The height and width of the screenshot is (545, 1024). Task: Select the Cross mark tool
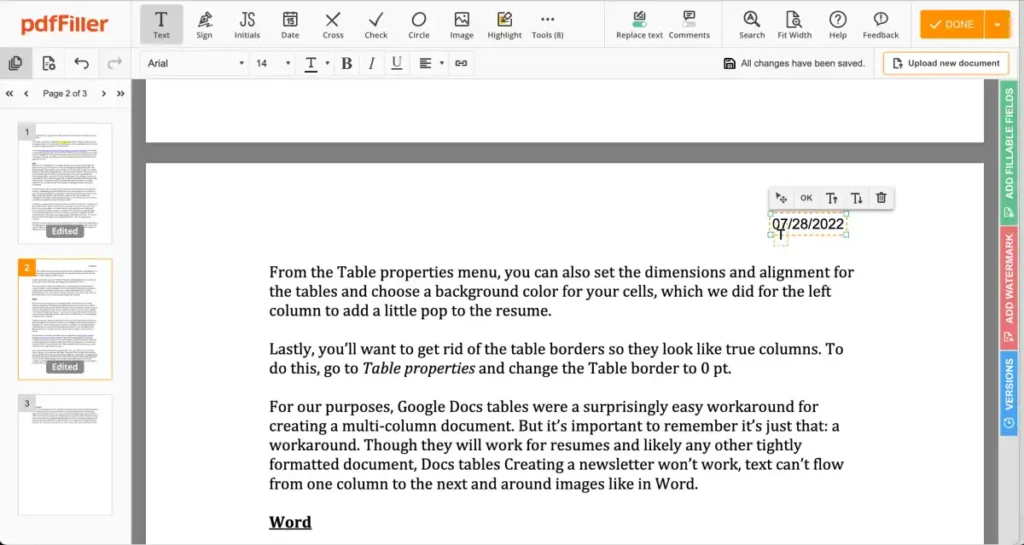(333, 24)
